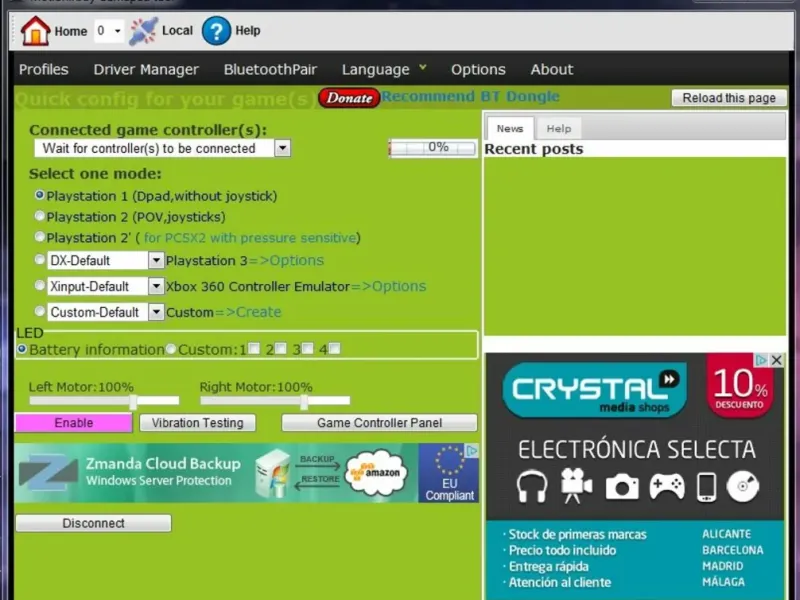Select the Custom mode radio button
This screenshot has height=600, width=800.
click(39, 311)
